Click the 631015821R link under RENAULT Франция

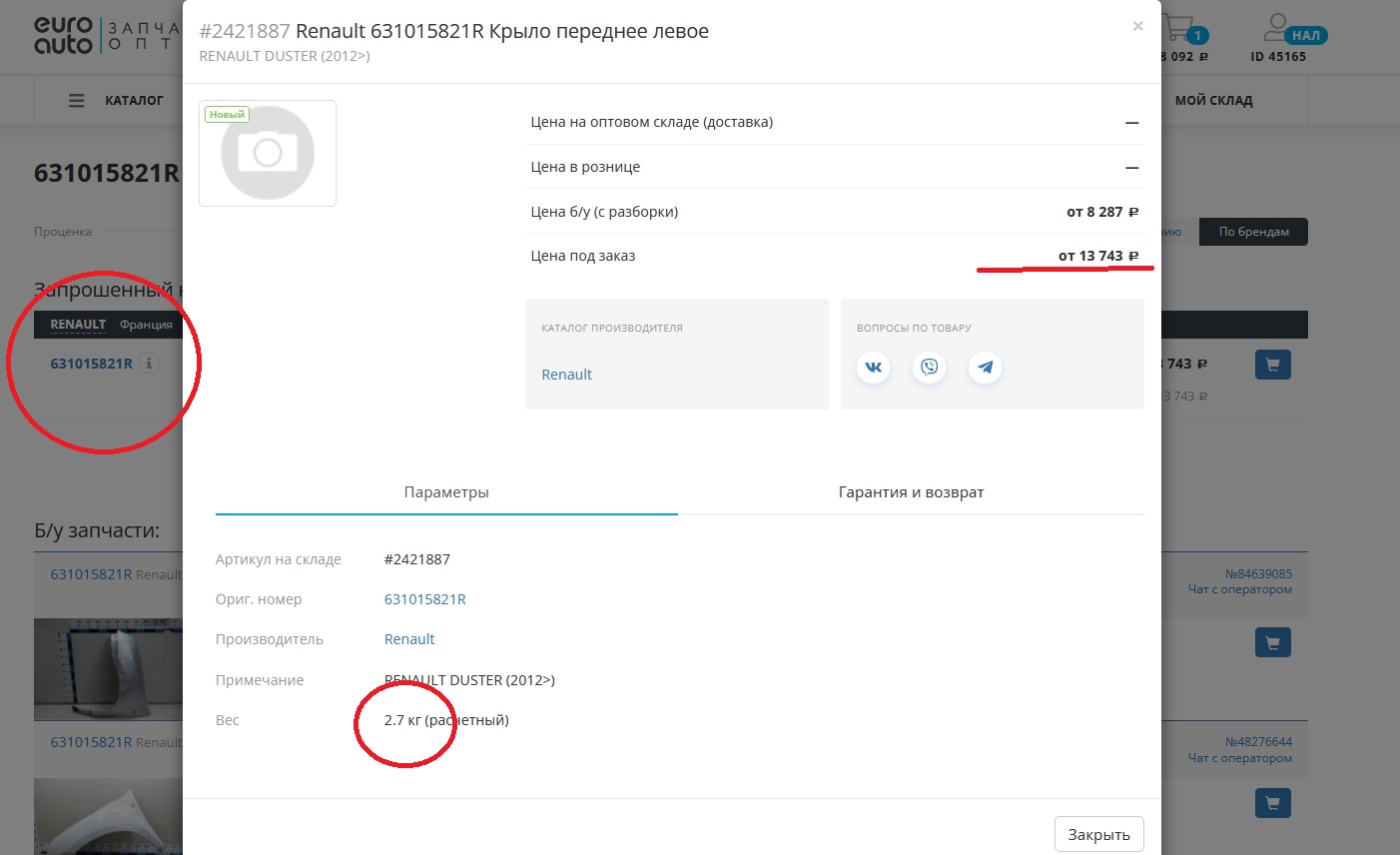point(91,364)
